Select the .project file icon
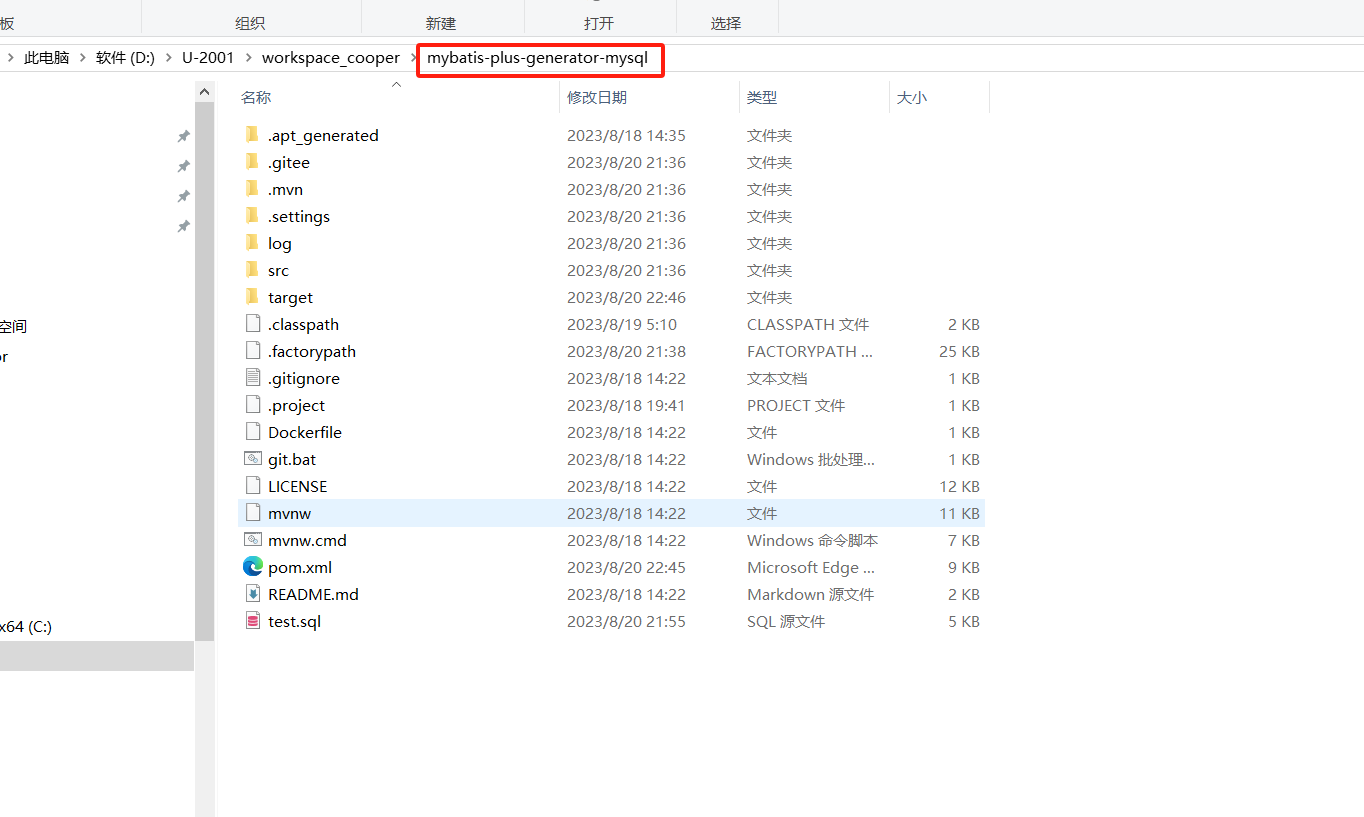Screen dimensions: 1364x817 [x=252, y=405]
